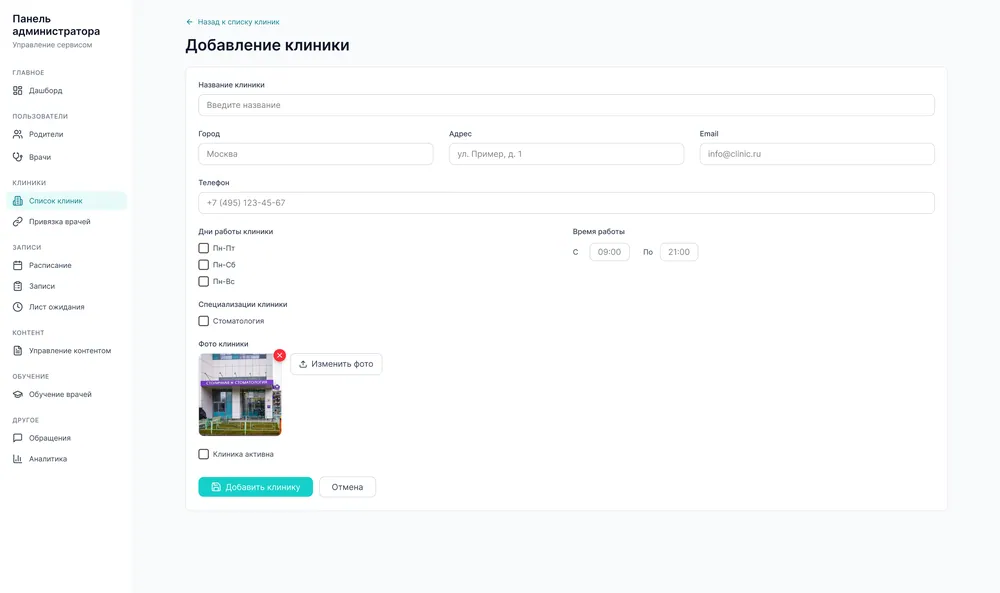Open Привязка врачей link icon

click(18, 222)
